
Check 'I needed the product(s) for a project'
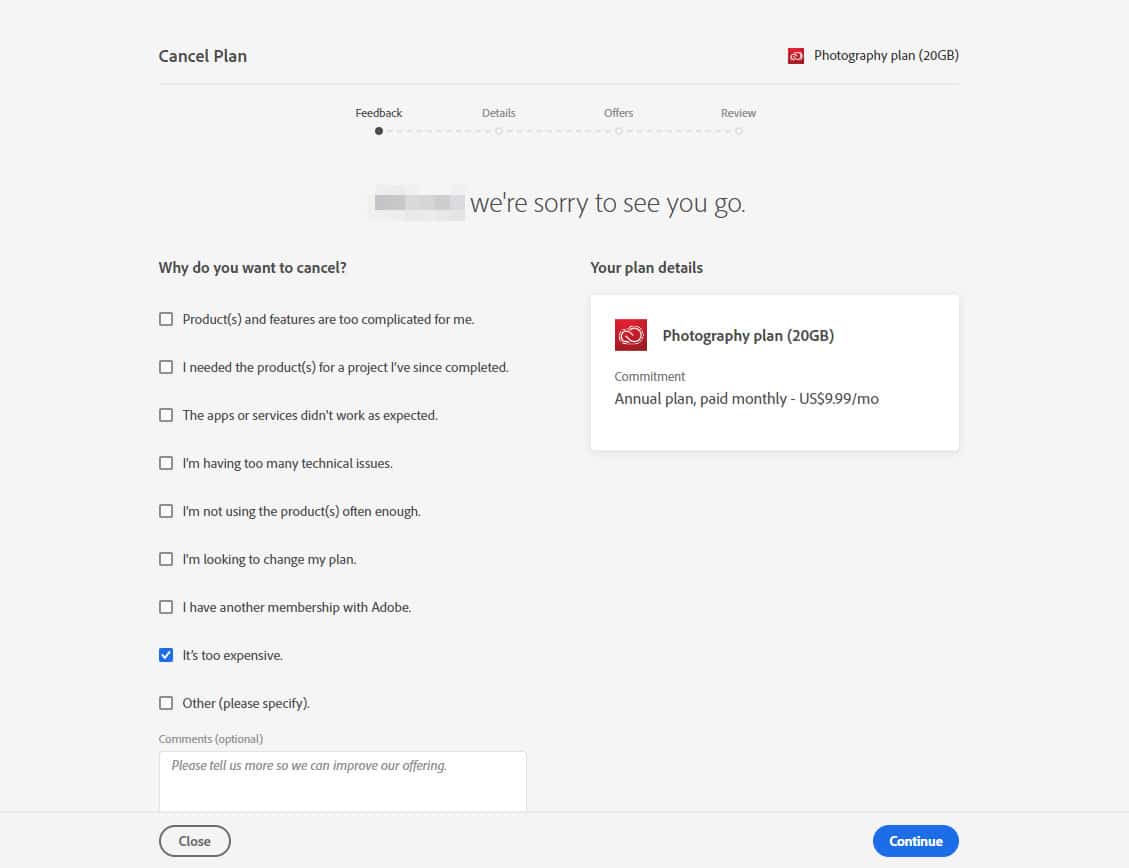(x=166, y=367)
